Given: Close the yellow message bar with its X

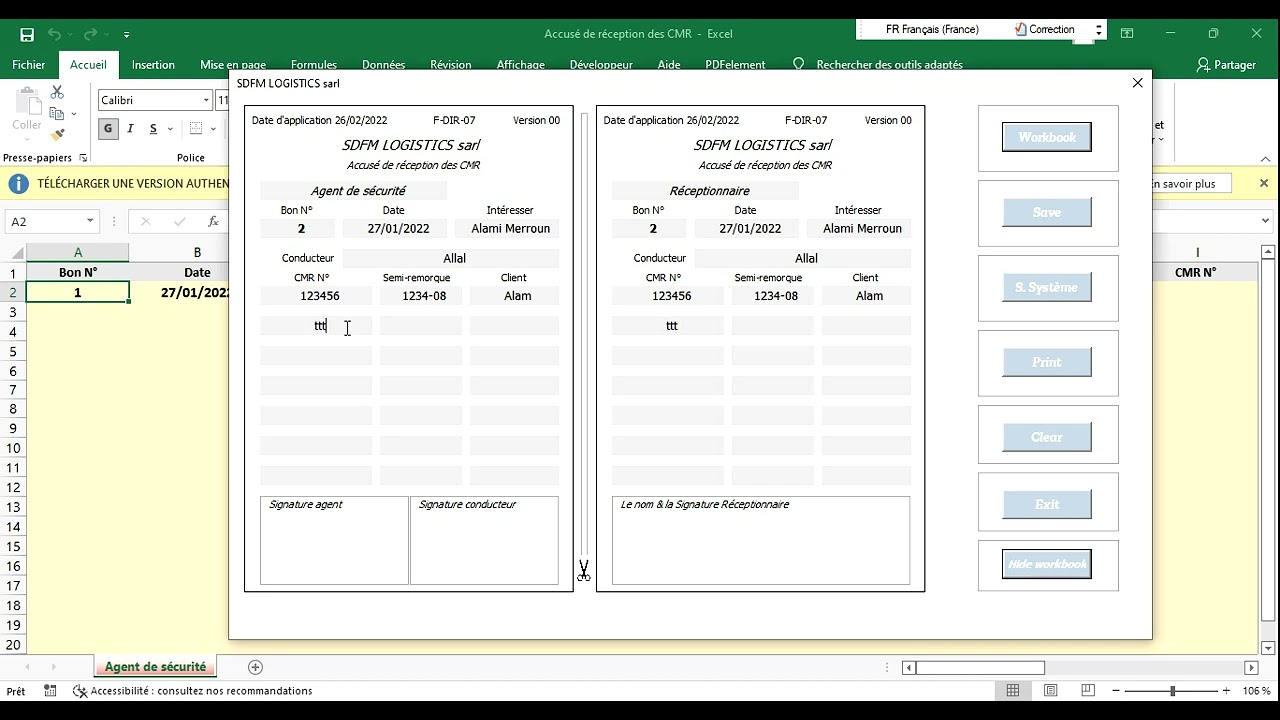Looking at the screenshot, I should (1263, 183).
